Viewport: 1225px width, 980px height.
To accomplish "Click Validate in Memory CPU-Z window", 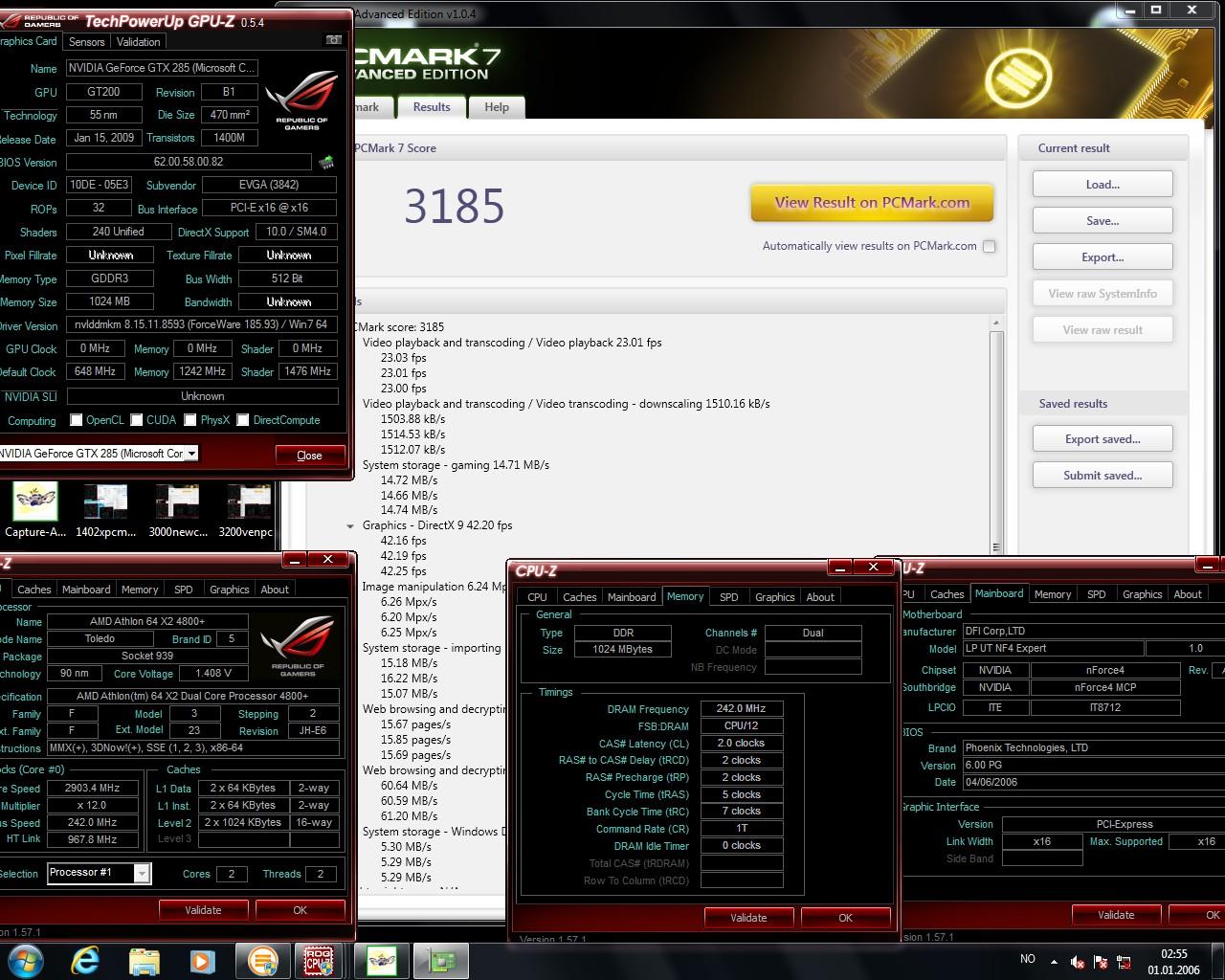I will (x=748, y=918).
